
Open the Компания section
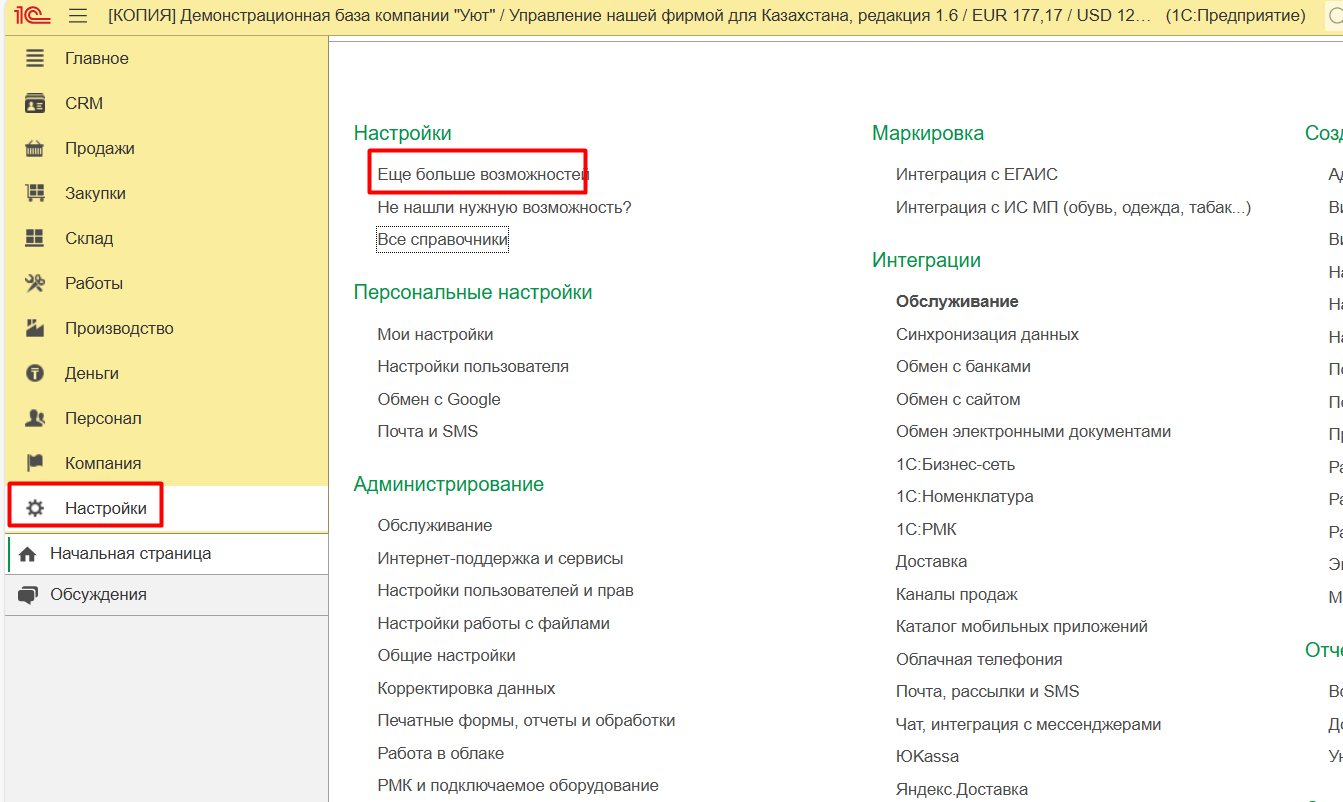[x=103, y=463]
